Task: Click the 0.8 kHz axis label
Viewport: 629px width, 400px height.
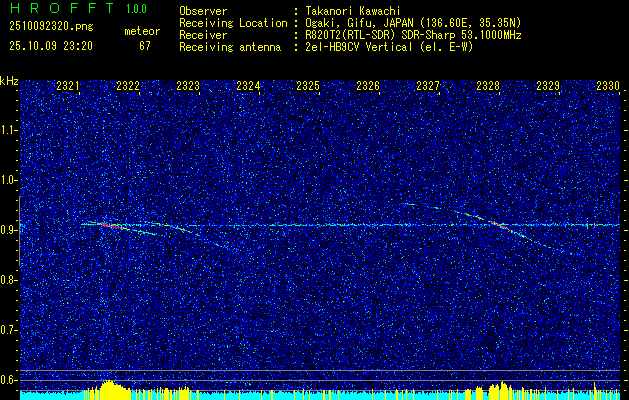Action: [x=9, y=280]
